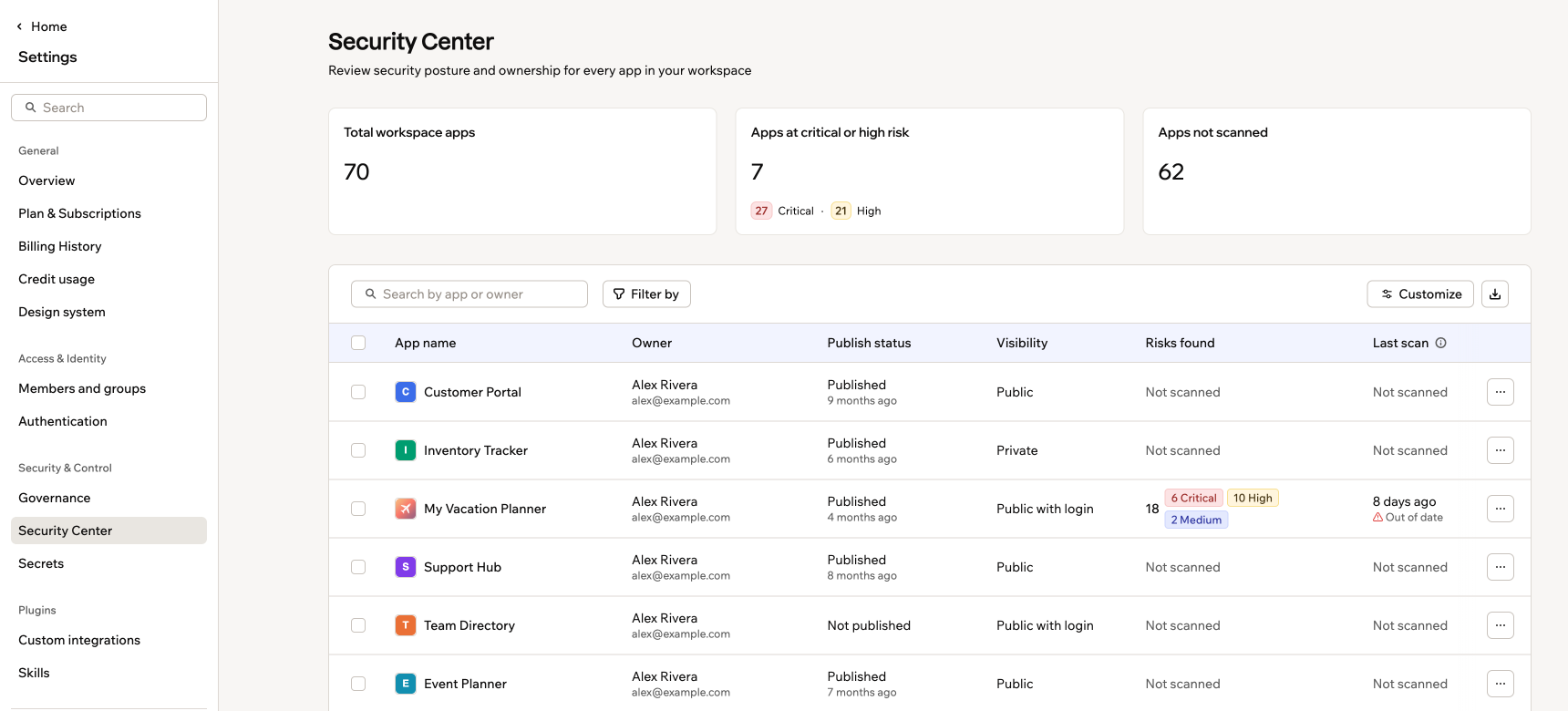Click the Last scan column header
This screenshot has height=711, width=1568.
[x=1400, y=343]
